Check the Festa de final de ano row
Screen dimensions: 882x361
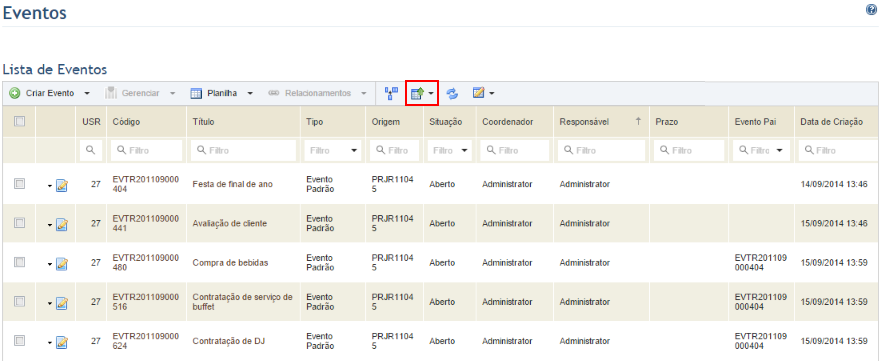pyautogui.click(x=19, y=183)
